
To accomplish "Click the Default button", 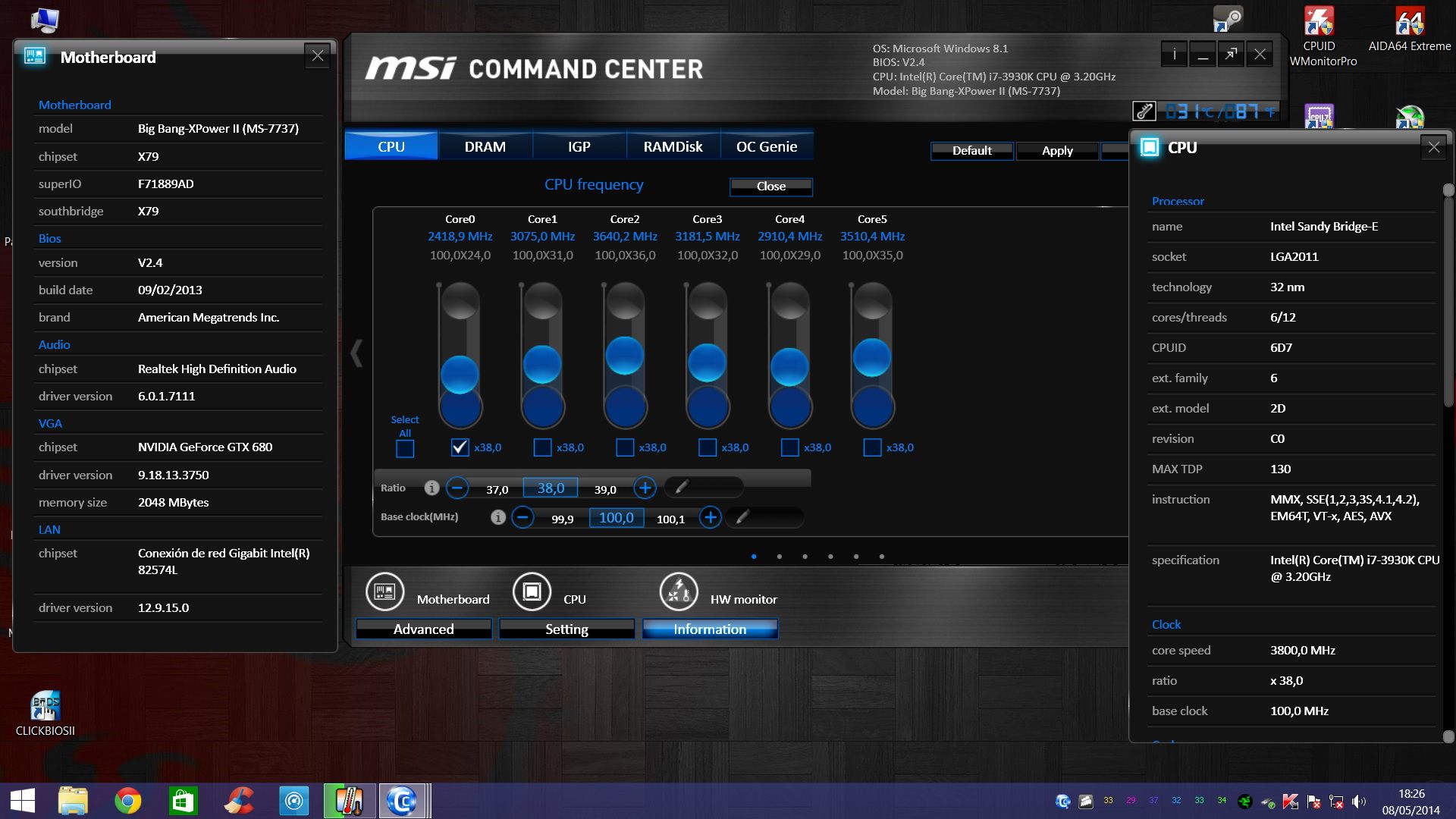I will pyautogui.click(x=972, y=150).
